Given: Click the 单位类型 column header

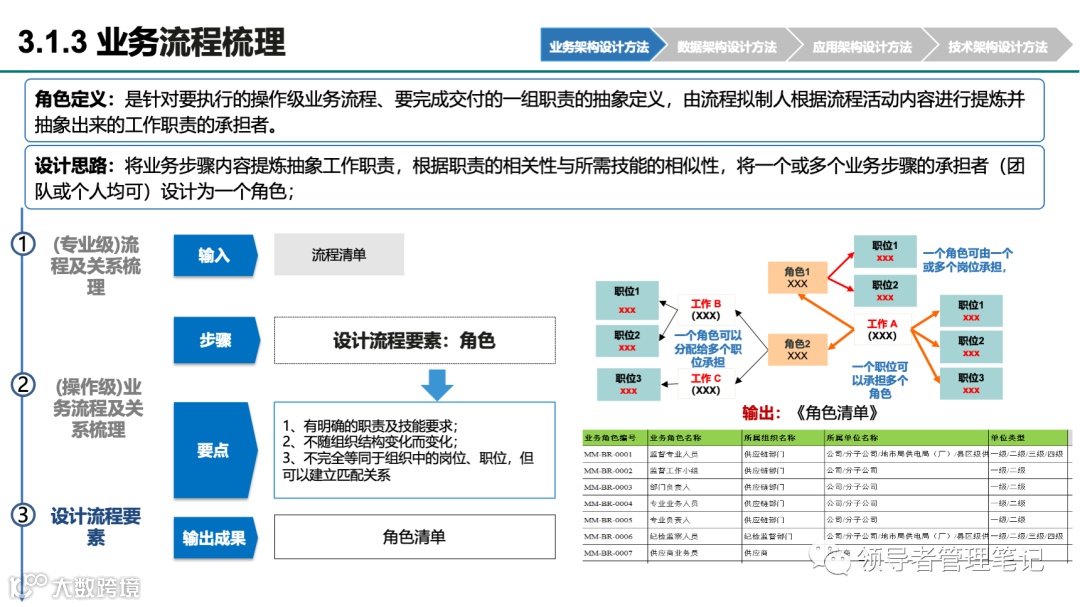Looking at the screenshot, I should point(1028,438).
